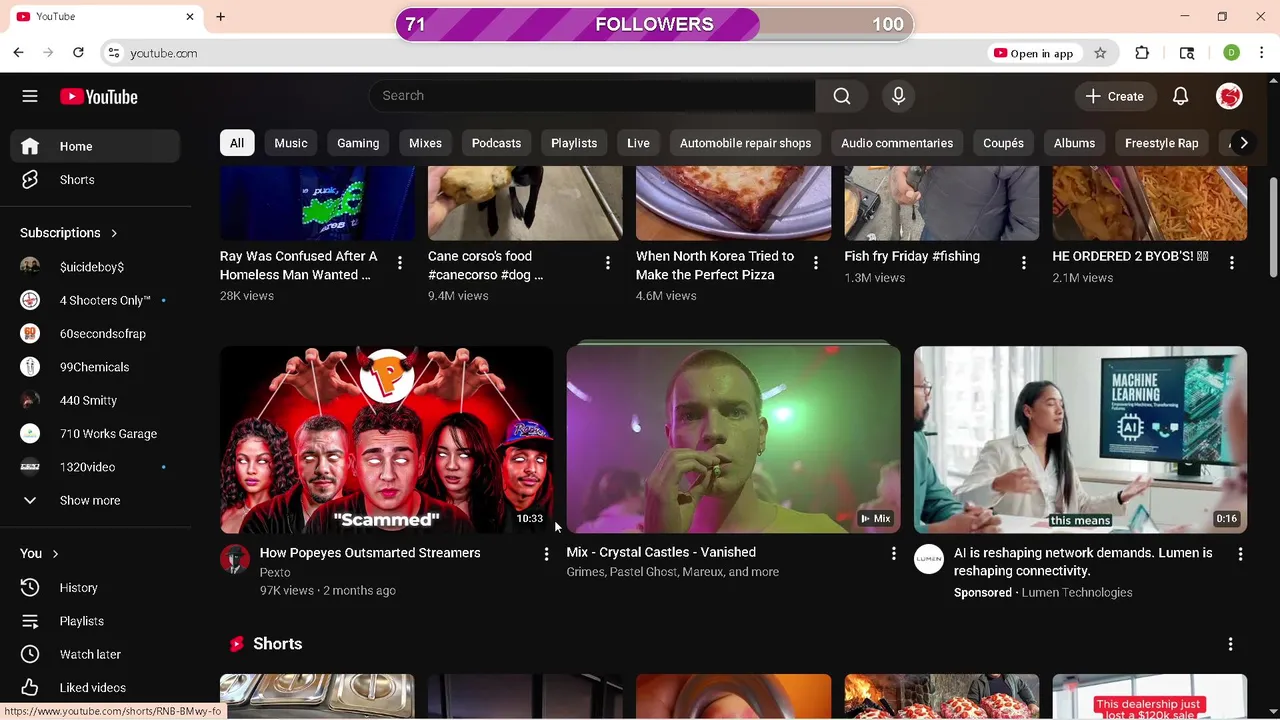
Task: Open the $uicideboy$ channel
Action: click(95, 267)
